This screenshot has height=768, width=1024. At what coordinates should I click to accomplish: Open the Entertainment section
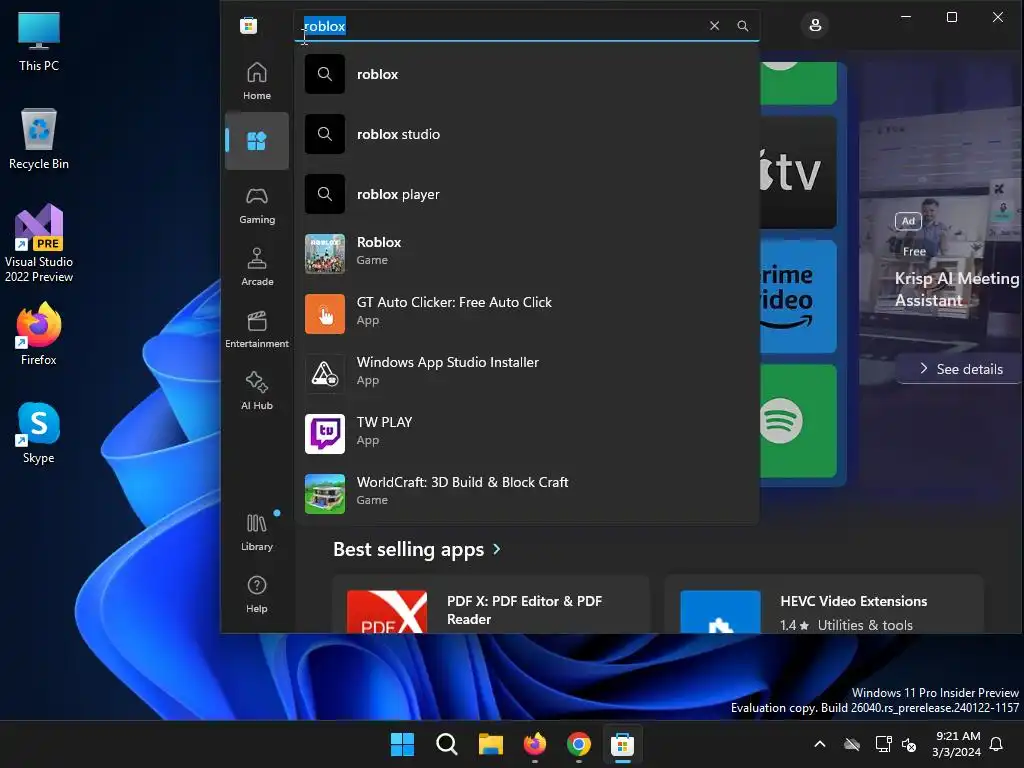(x=257, y=329)
